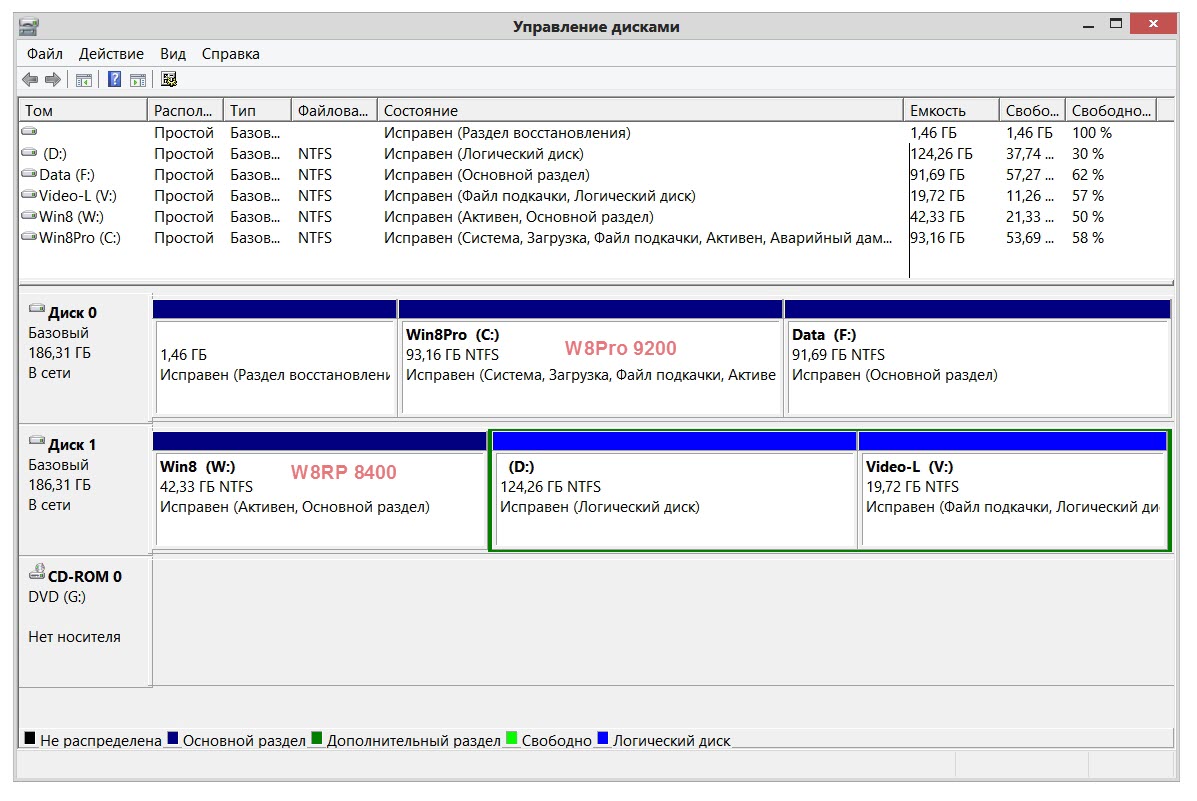Open the Файл menu
1197x801 pixels.
pyautogui.click(x=45, y=54)
